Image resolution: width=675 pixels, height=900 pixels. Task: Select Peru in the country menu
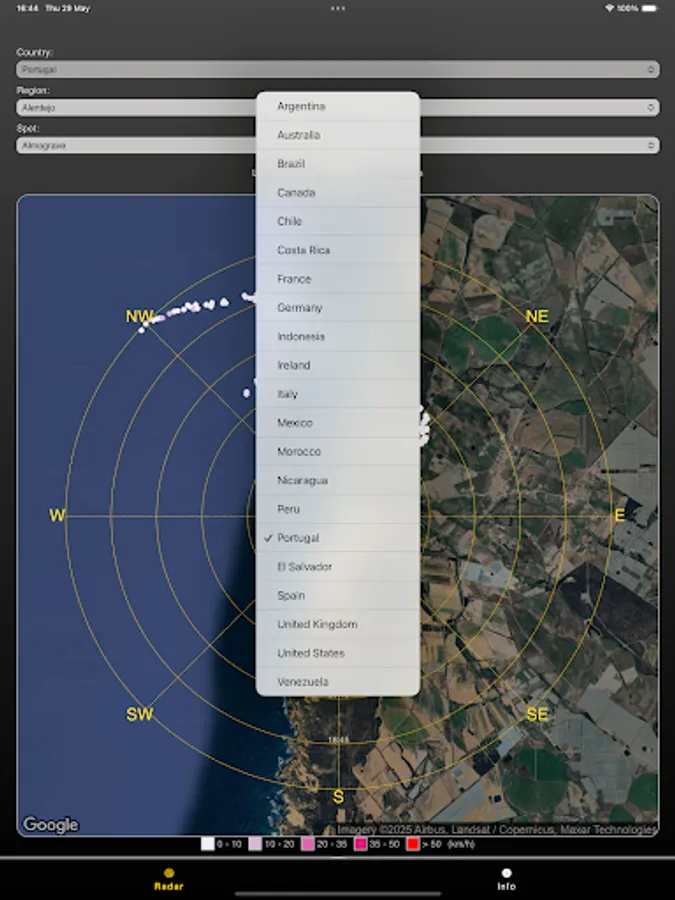tap(338, 509)
